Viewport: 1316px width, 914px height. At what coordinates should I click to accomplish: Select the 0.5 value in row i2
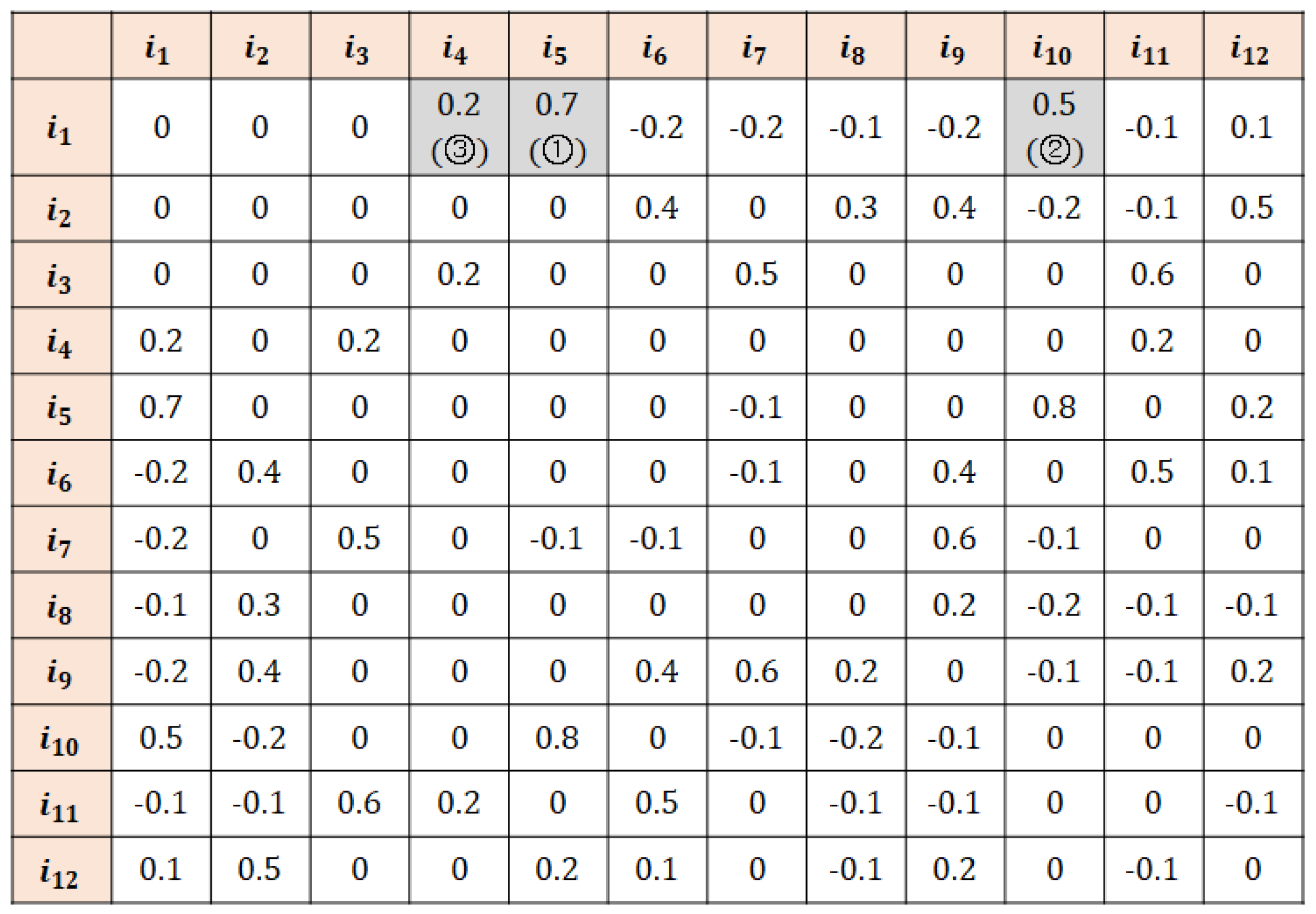tap(1252, 208)
